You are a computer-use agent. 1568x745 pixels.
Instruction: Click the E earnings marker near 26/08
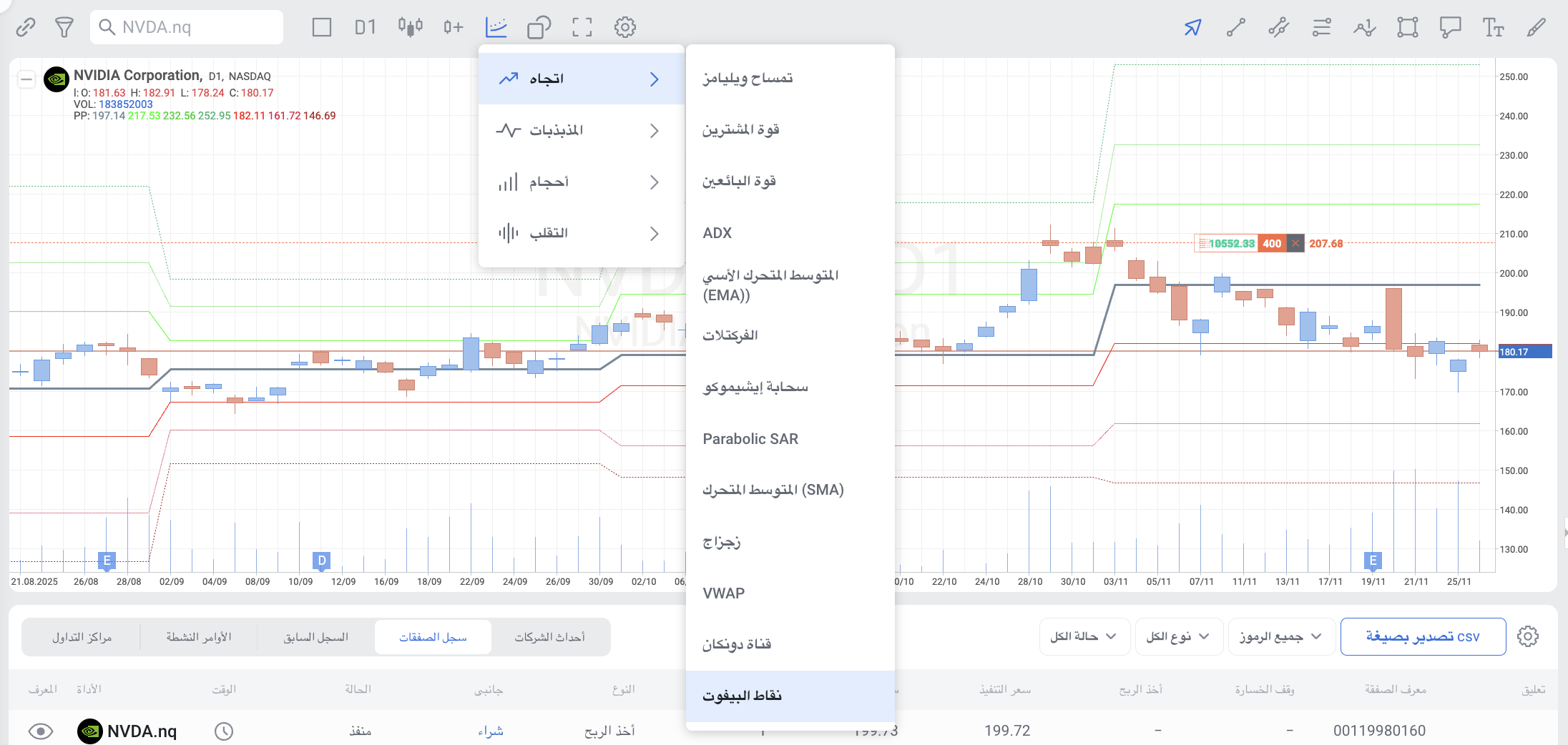(107, 561)
